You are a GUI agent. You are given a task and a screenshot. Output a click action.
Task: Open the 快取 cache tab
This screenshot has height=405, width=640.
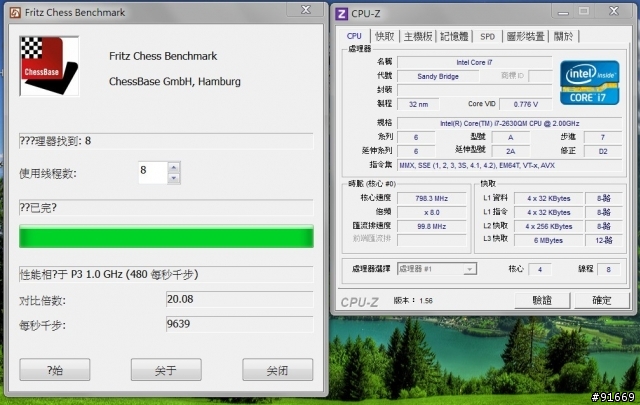tap(384, 36)
